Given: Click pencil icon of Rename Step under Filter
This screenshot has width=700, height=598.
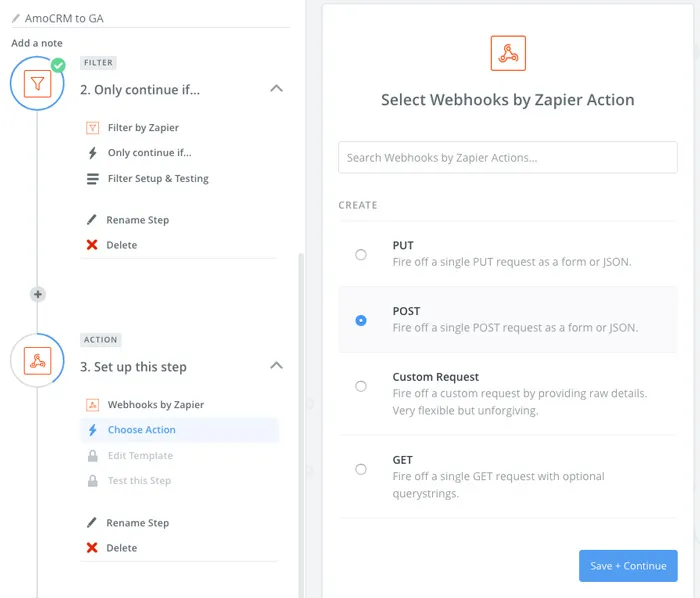Looking at the screenshot, I should (92, 220).
